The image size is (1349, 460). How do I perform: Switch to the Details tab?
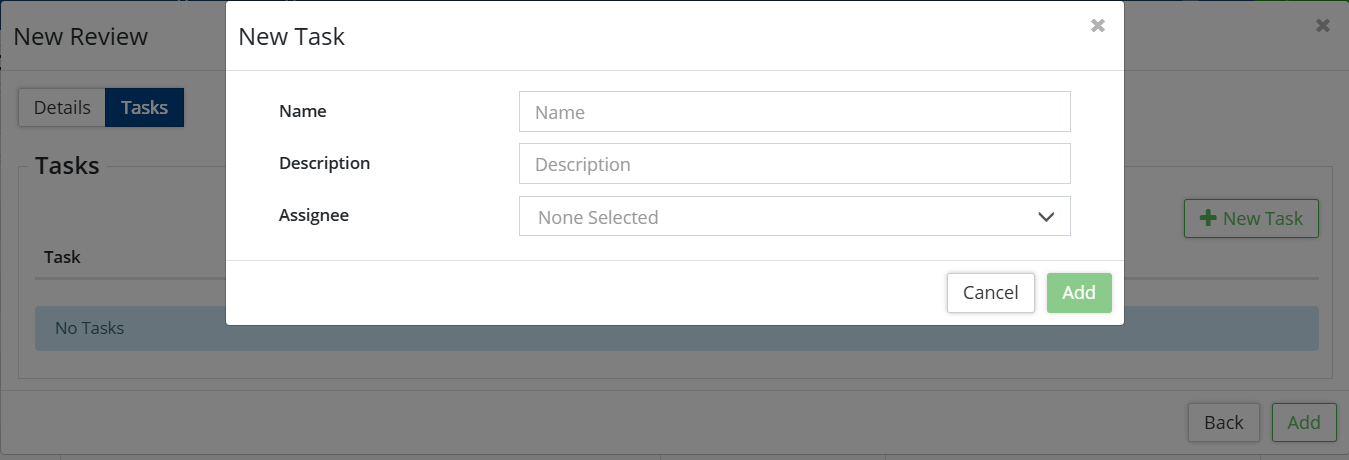point(62,108)
